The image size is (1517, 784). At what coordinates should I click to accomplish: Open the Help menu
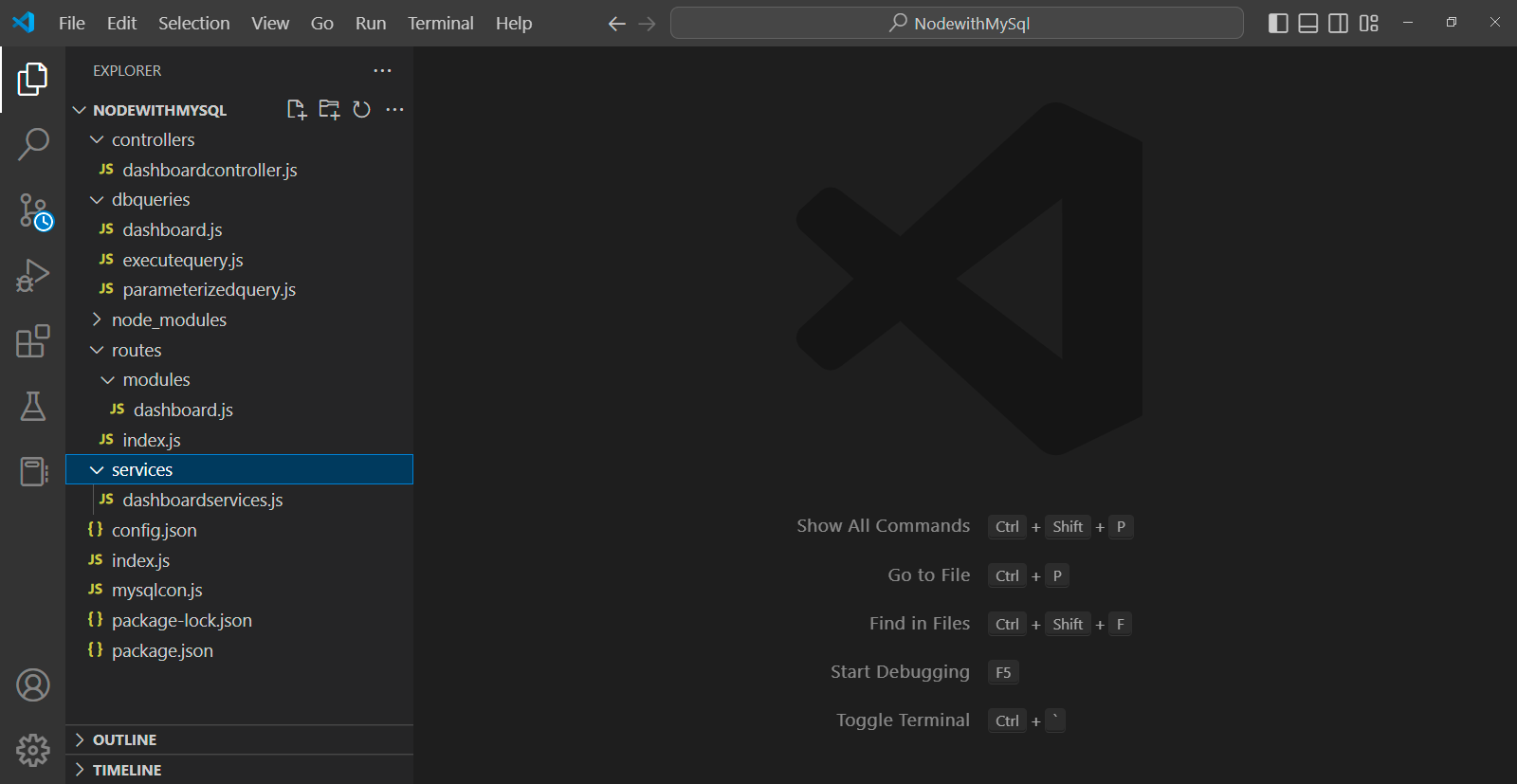514,24
